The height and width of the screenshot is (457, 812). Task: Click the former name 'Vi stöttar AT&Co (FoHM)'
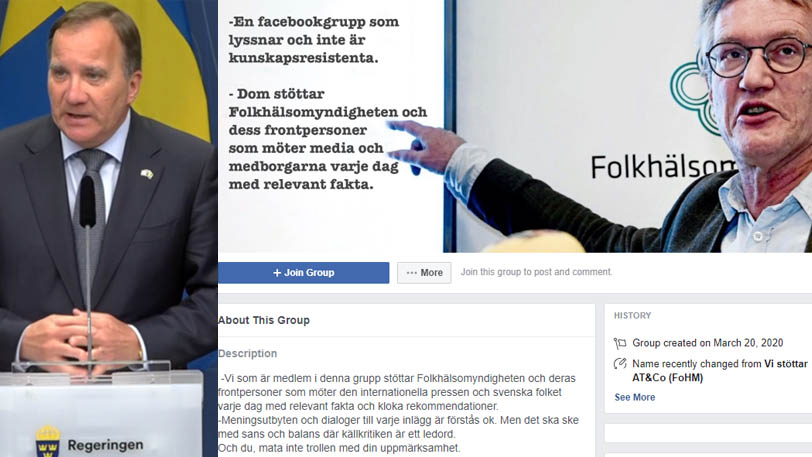coord(720,371)
